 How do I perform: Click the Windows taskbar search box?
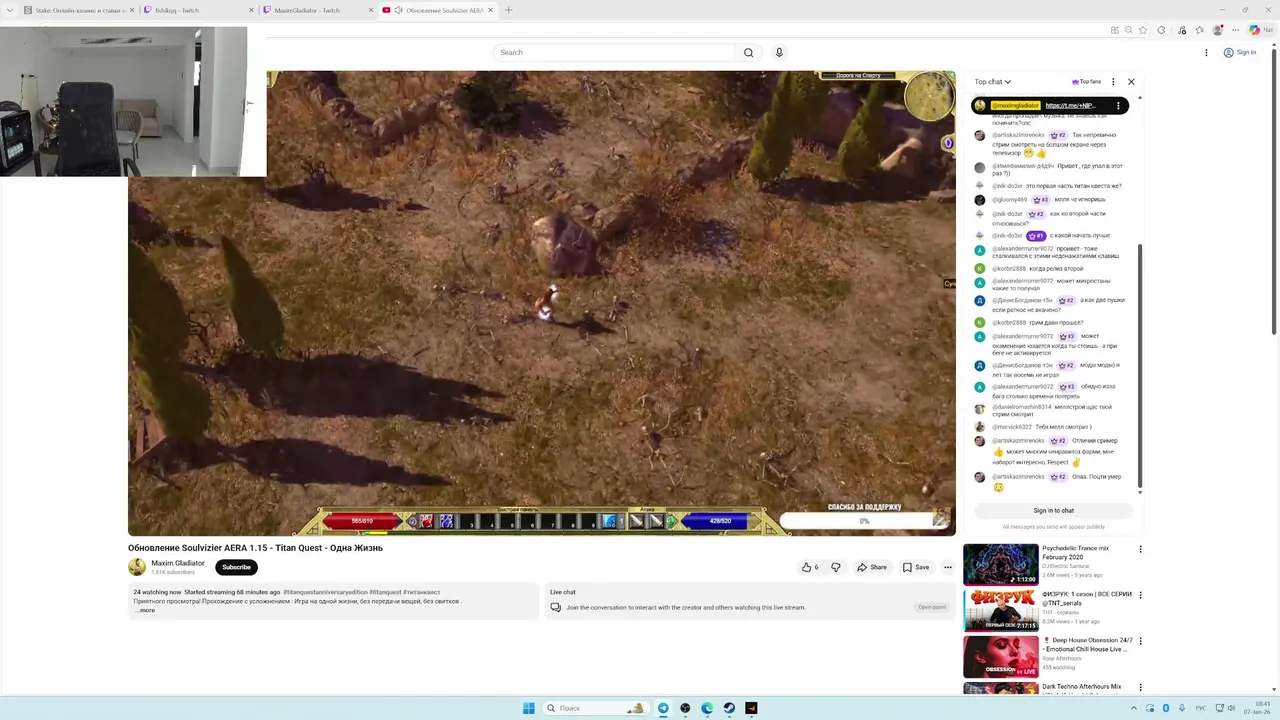pyautogui.click(x=595, y=708)
